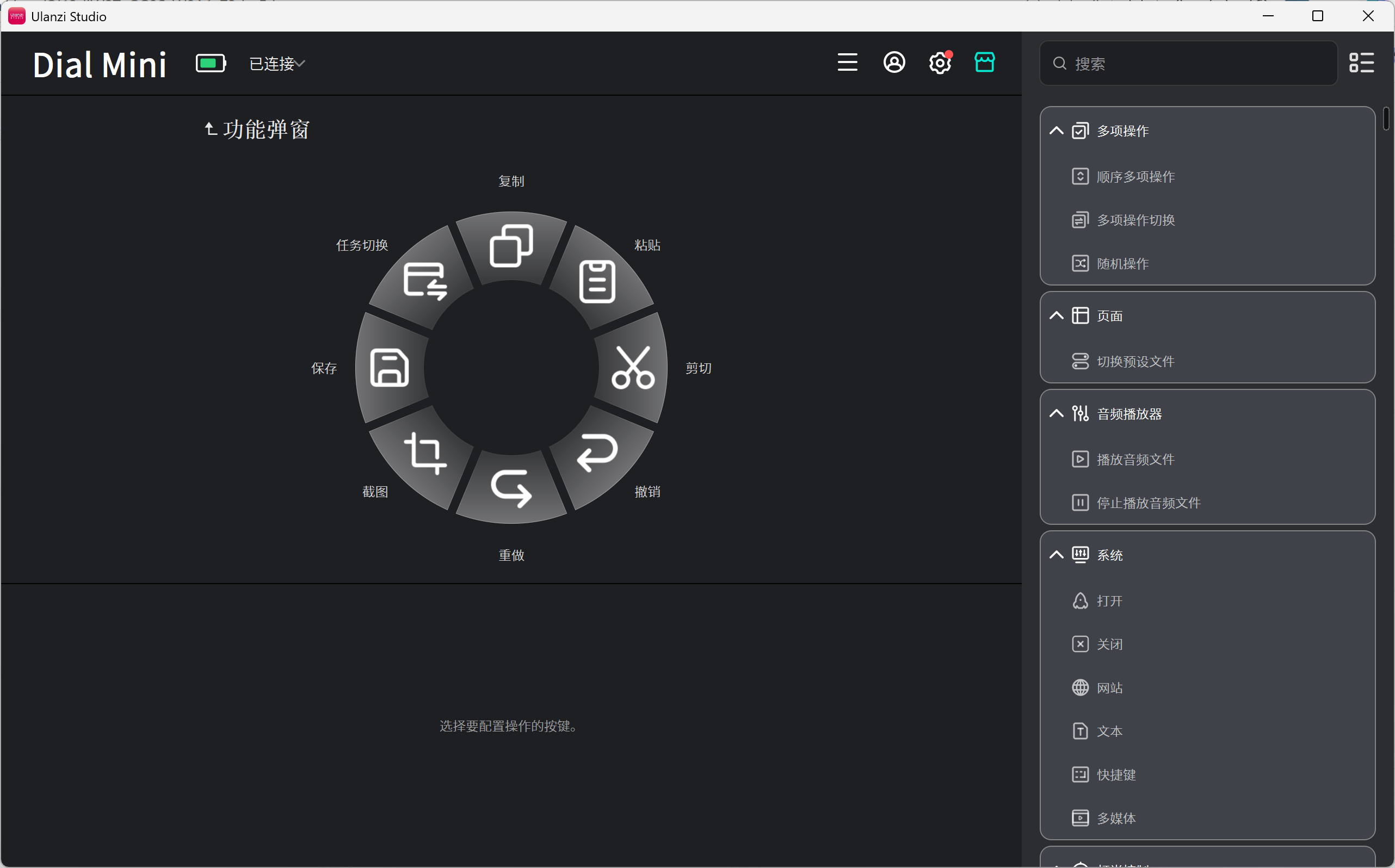Collapse the 页面 section
Viewport: 1395px width, 868px height.
[1056, 316]
